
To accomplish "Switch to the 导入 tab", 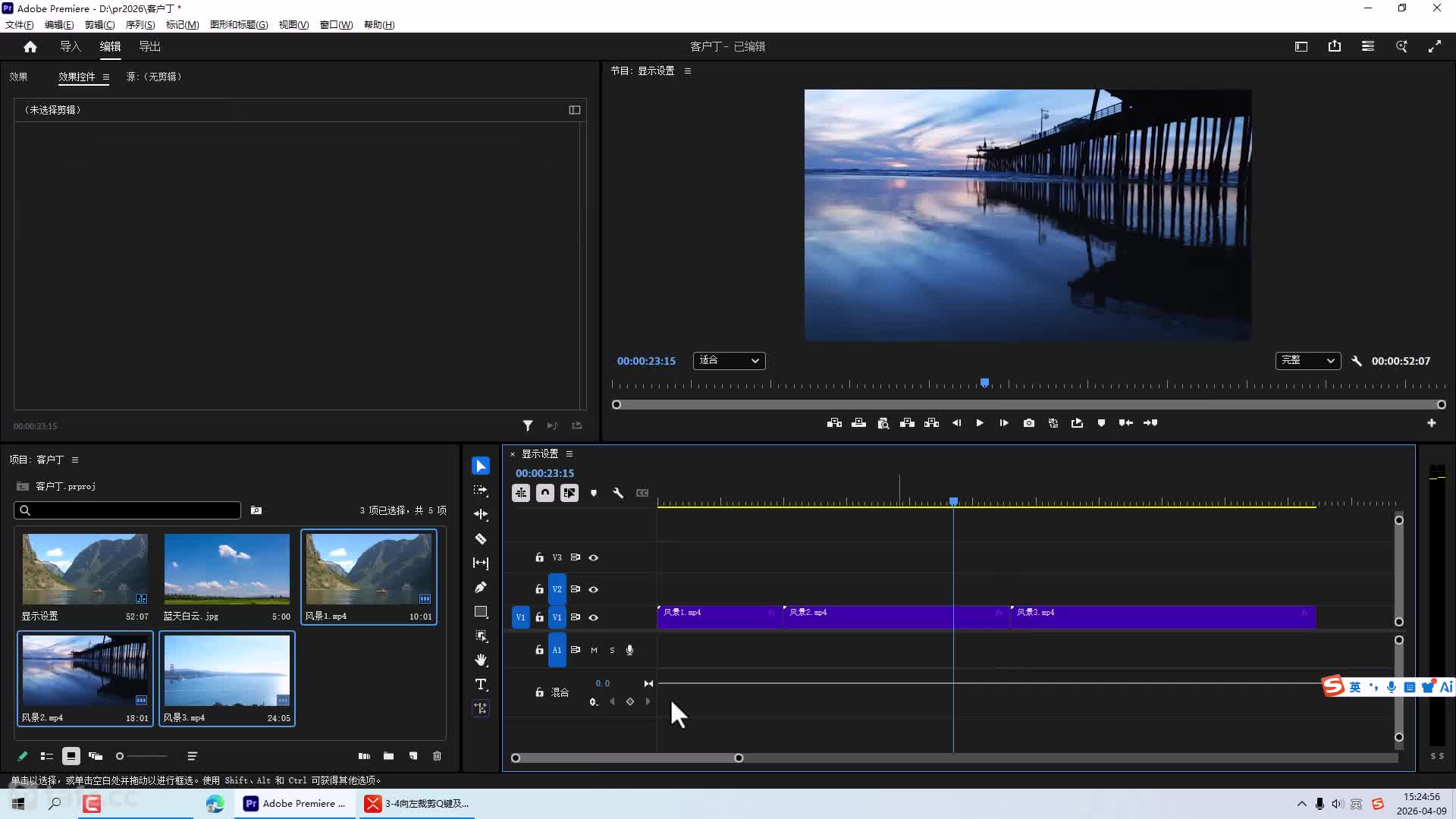I will pos(71,46).
